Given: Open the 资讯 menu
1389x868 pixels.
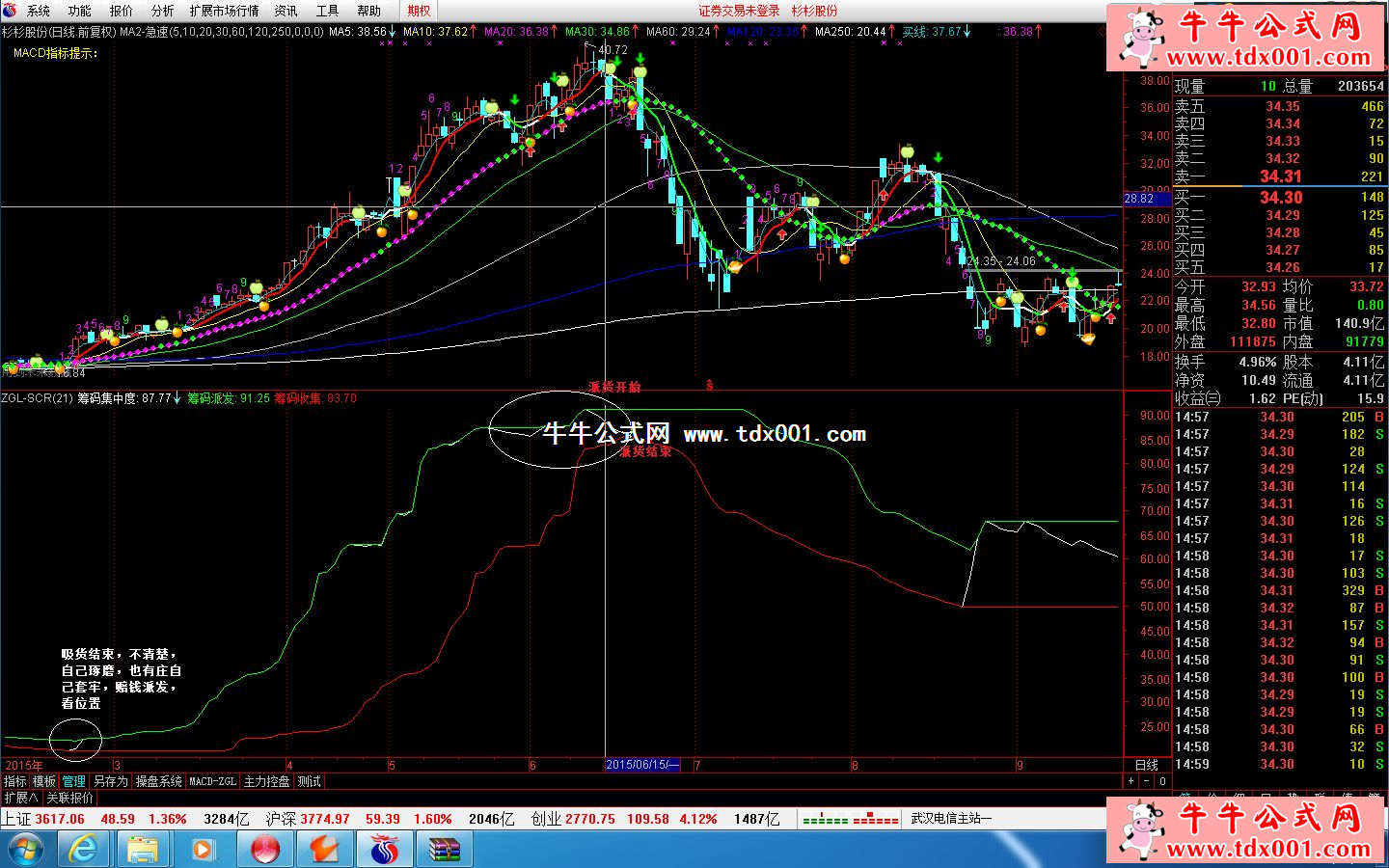Looking at the screenshot, I should point(286,11).
